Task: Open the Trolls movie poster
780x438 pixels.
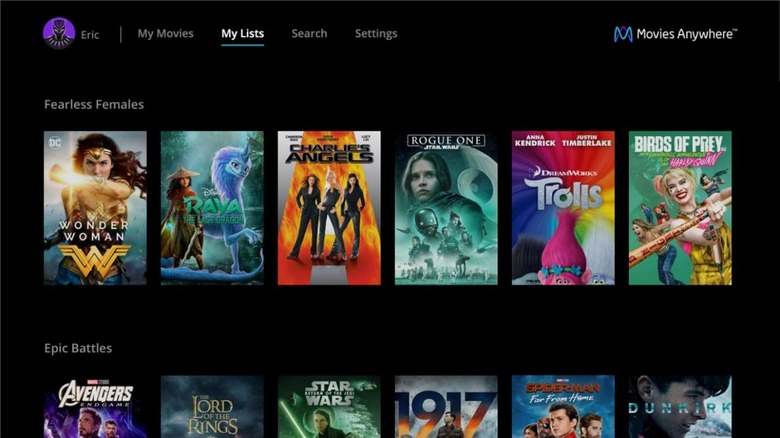Action: [563, 208]
